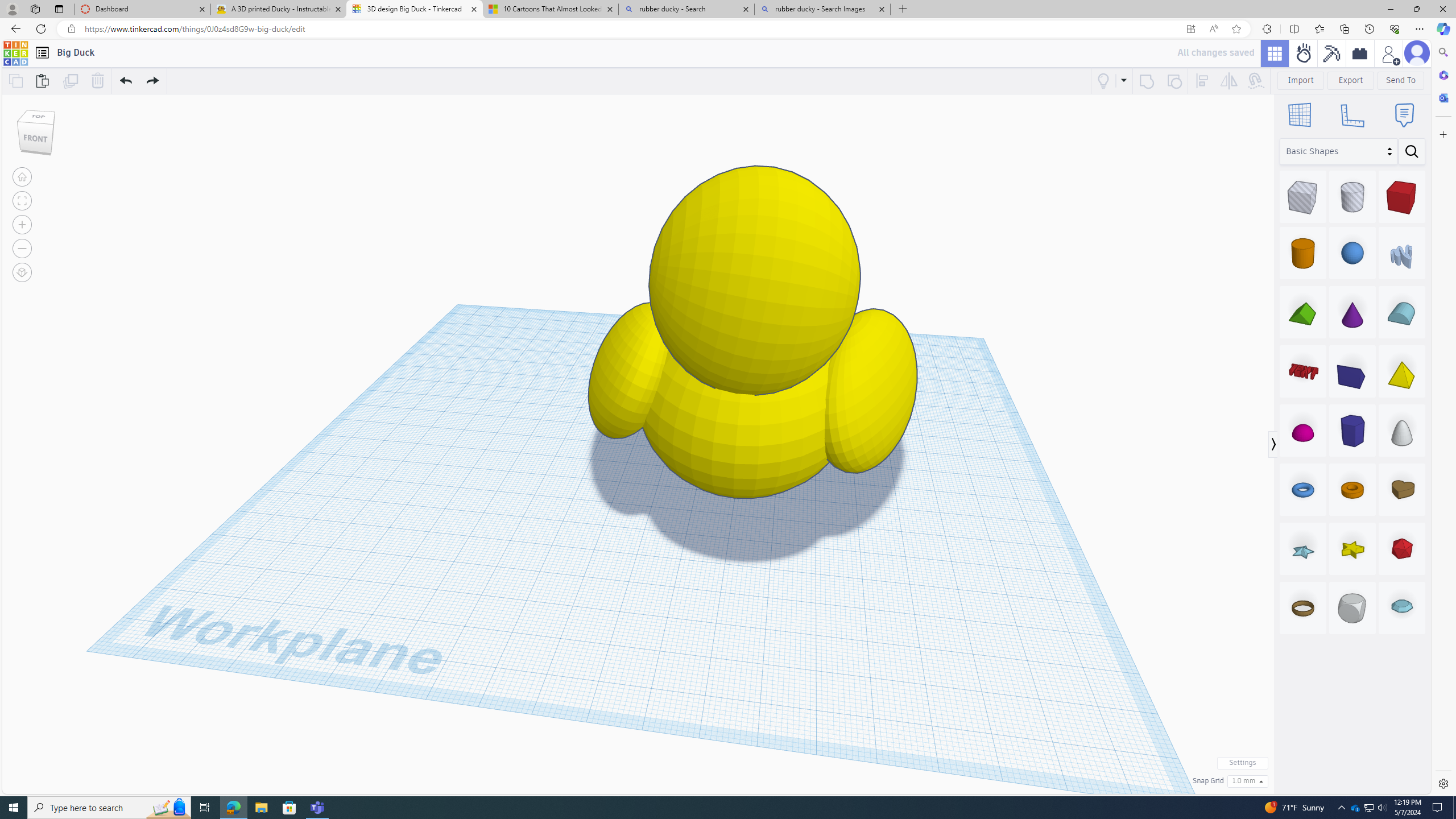1456x819 pixels.
Task: Switch to the Blocks pickaxe mode
Action: point(1331,53)
